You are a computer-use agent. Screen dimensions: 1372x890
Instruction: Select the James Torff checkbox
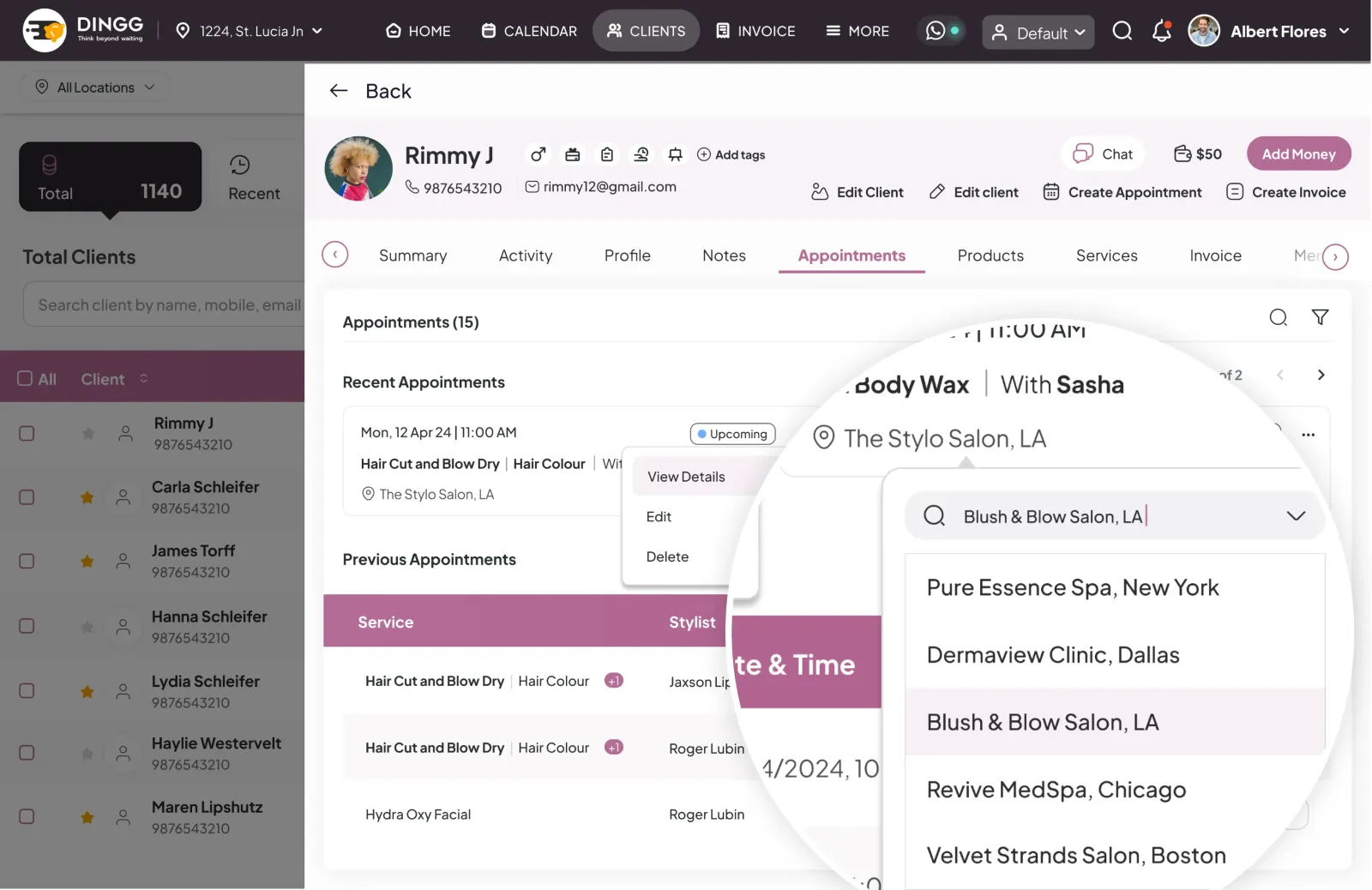pyautogui.click(x=27, y=561)
